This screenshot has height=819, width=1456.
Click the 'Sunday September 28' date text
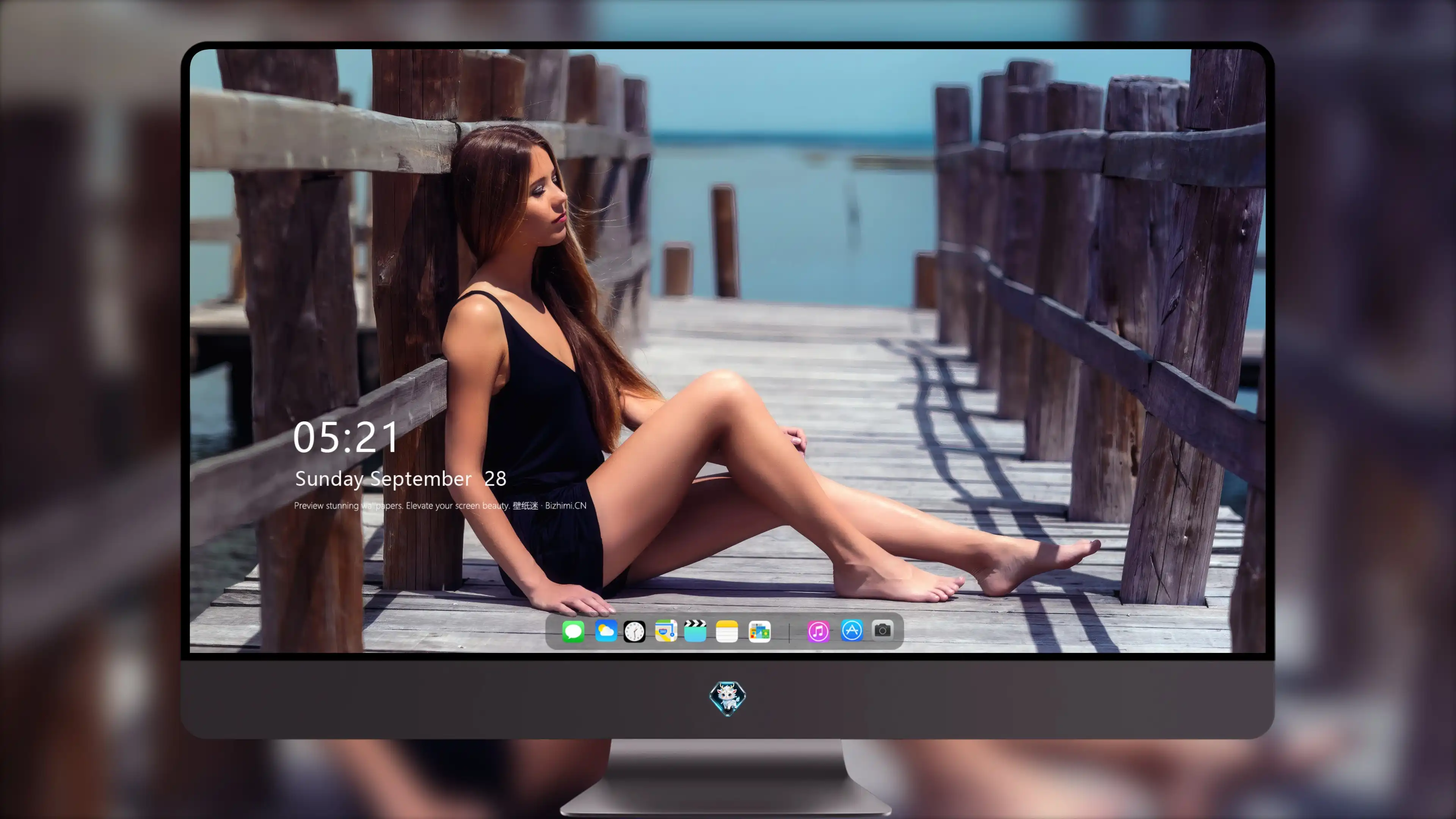400,479
